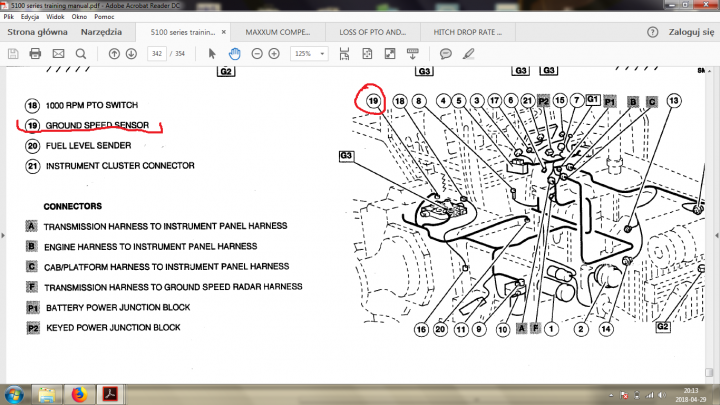Switch to the MAXXUM COMPE... tab
Viewport: 720px width, 405px height.
pos(279,32)
